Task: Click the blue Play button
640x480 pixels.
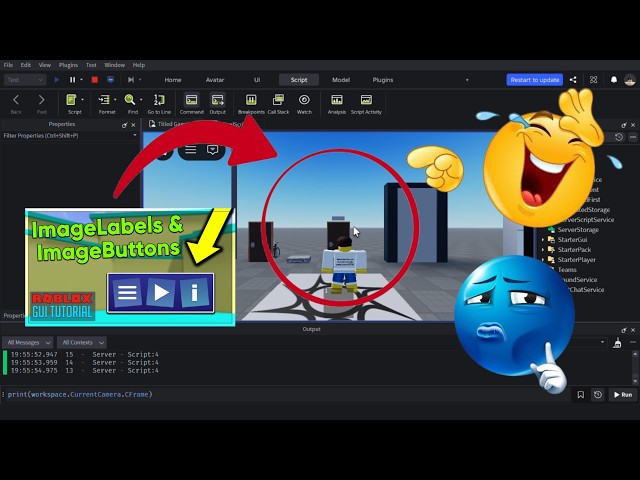Action: coord(57,80)
